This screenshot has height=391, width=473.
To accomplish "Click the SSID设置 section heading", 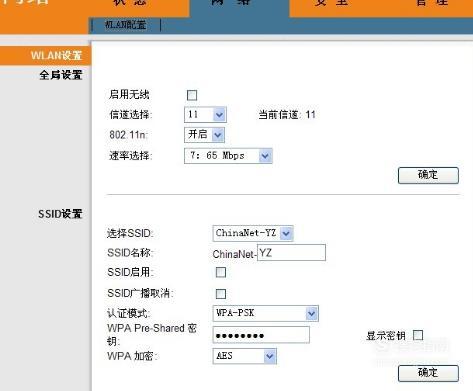I will [60, 214].
